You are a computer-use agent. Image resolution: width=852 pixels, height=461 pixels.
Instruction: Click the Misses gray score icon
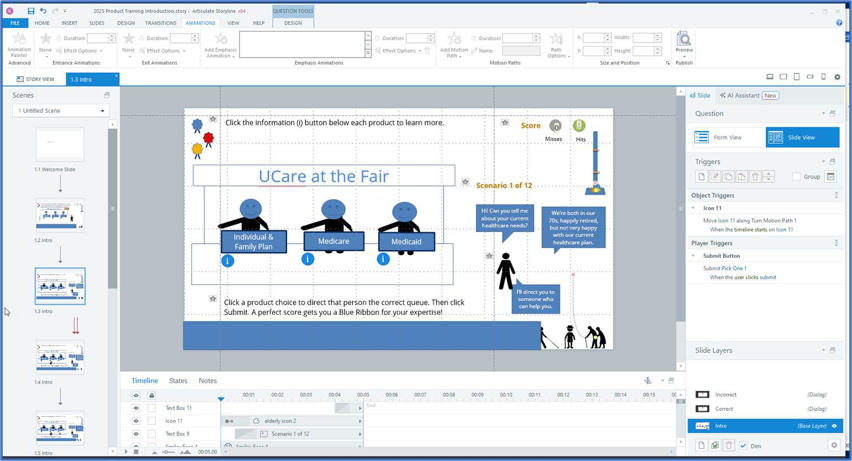pos(555,126)
